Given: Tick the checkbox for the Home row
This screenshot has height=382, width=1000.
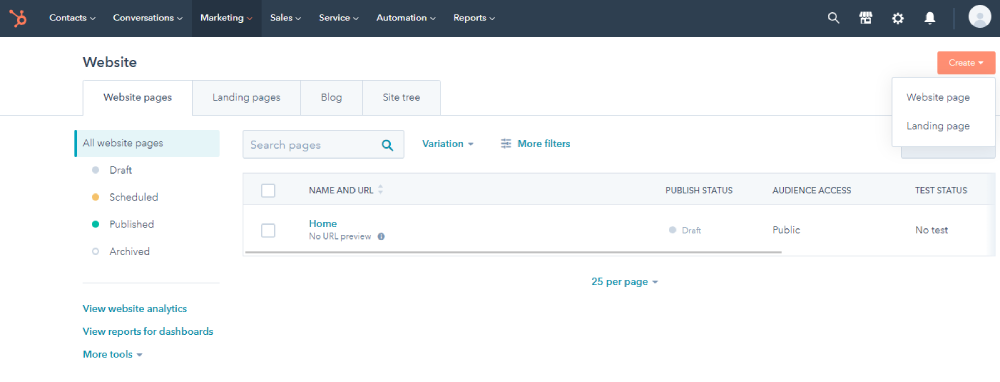Looking at the screenshot, I should pyautogui.click(x=268, y=230).
